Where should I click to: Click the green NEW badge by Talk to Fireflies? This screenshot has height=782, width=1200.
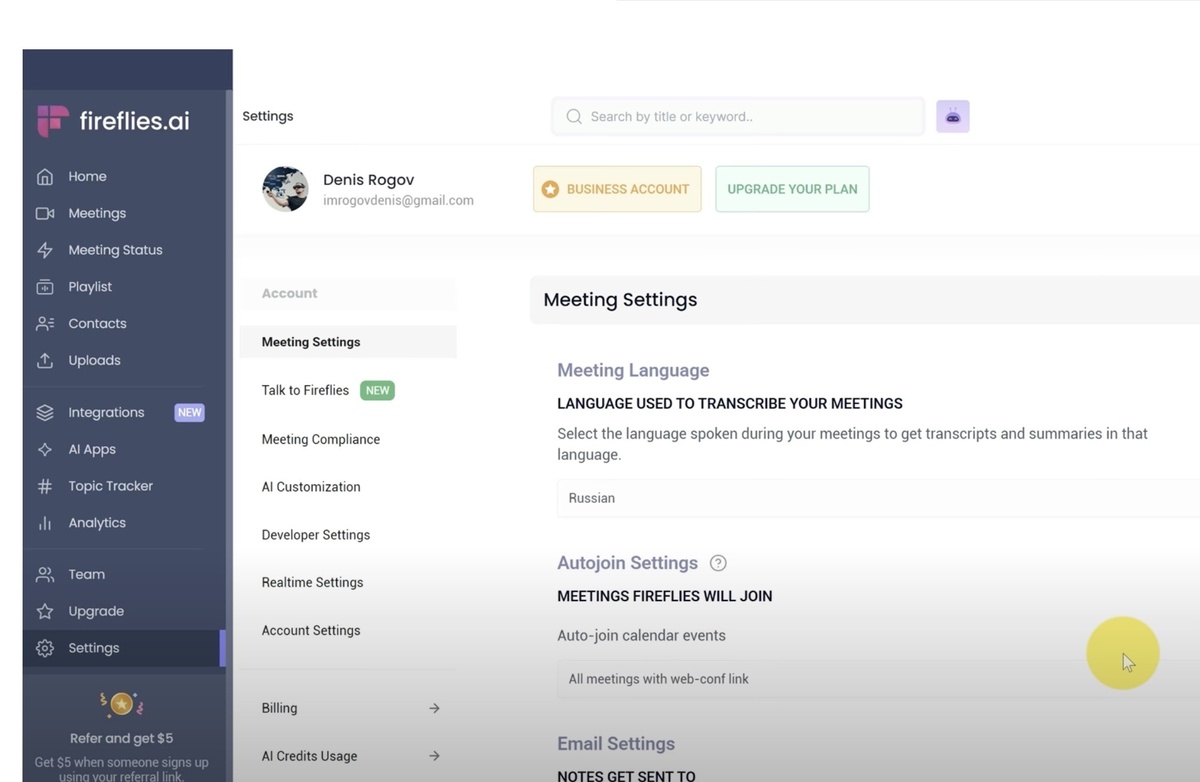click(377, 390)
